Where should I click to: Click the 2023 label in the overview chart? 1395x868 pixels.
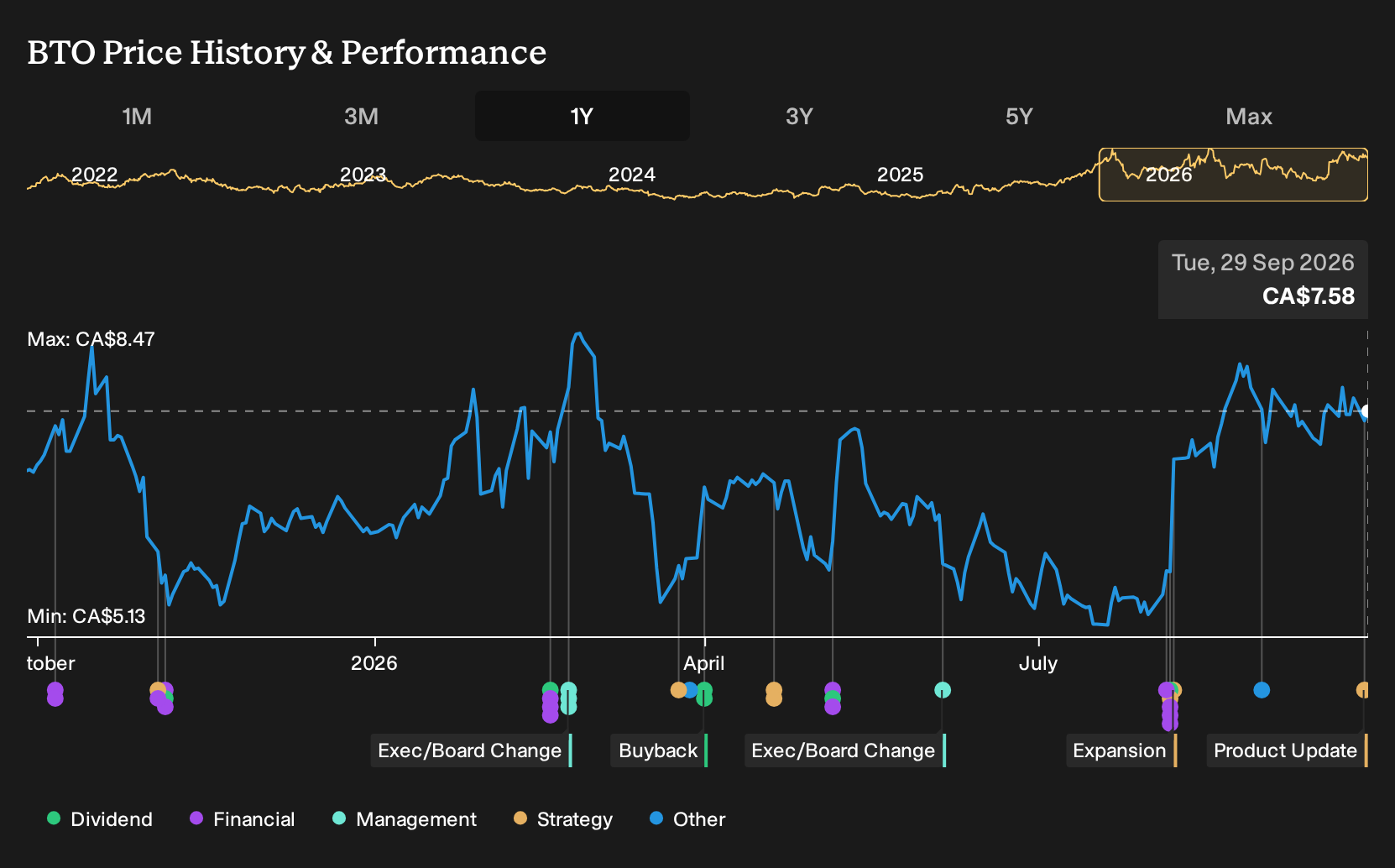coord(363,175)
